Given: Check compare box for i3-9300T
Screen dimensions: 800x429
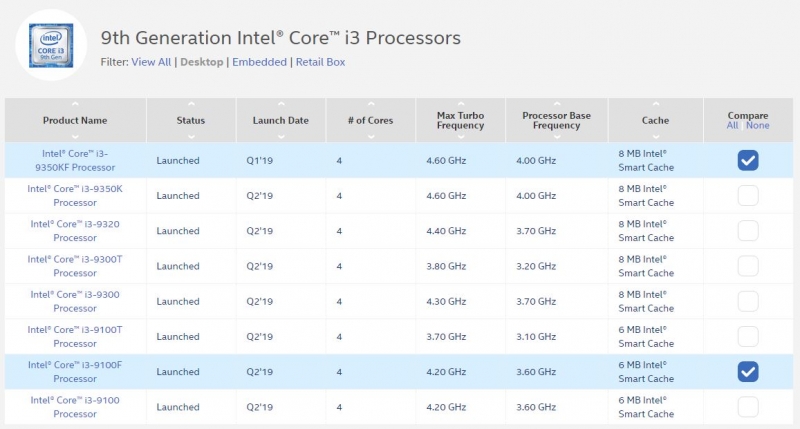Looking at the screenshot, I should click(748, 266).
